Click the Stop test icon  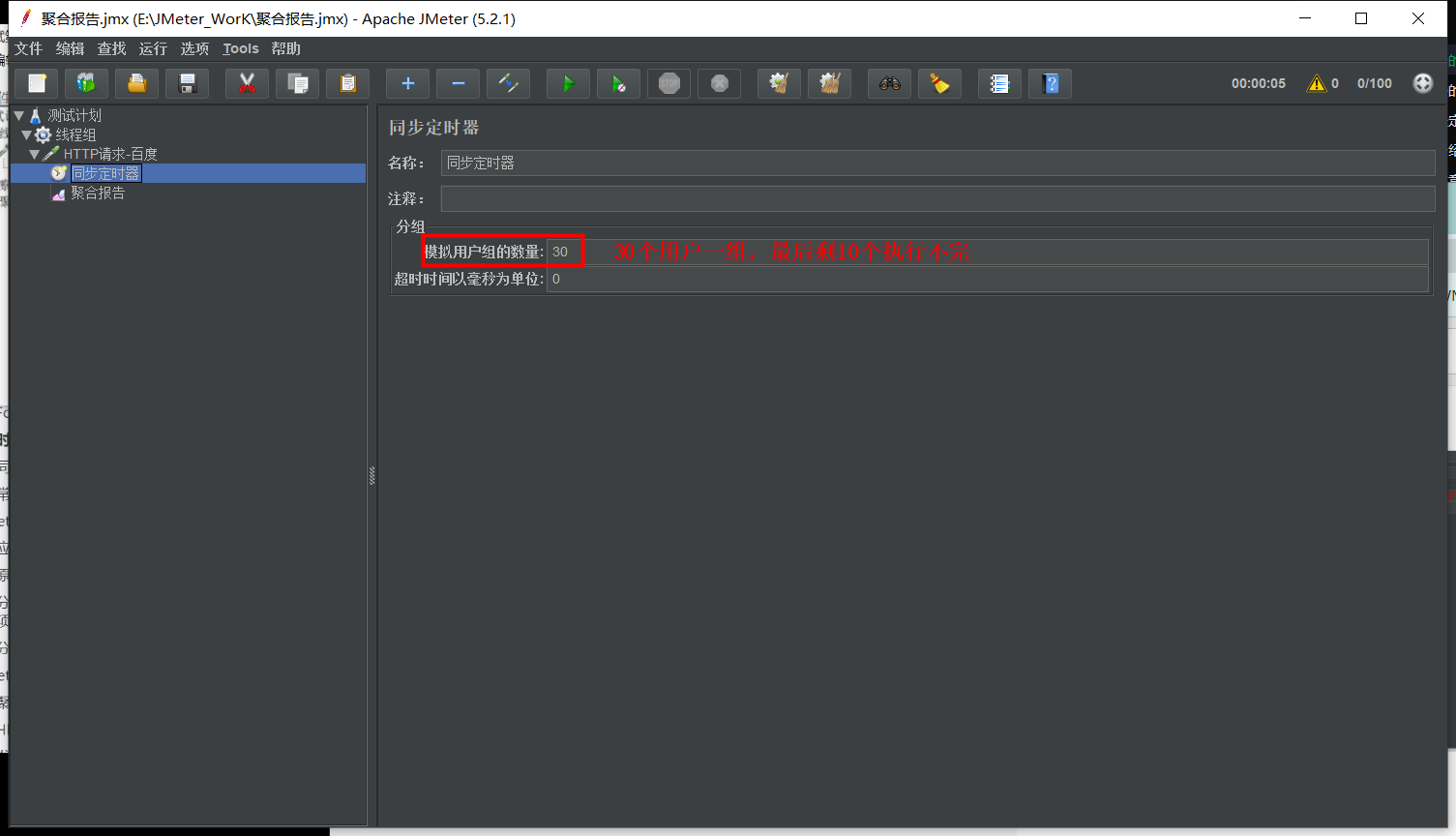[x=669, y=83]
